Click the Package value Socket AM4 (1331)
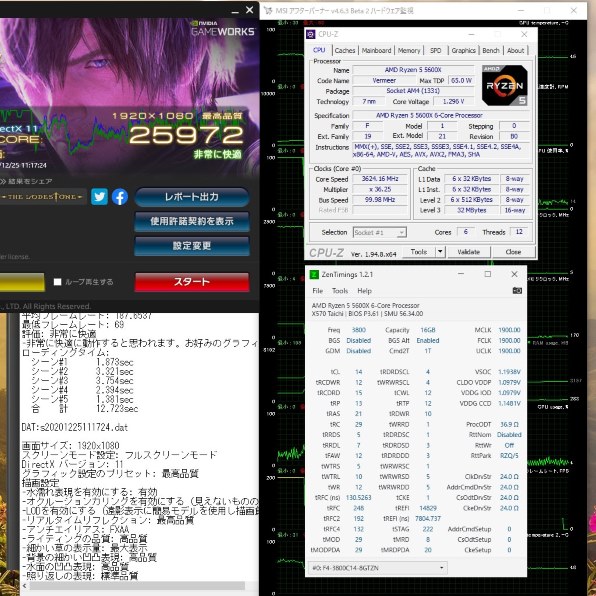Screen dimensions: 596x596 413,91
